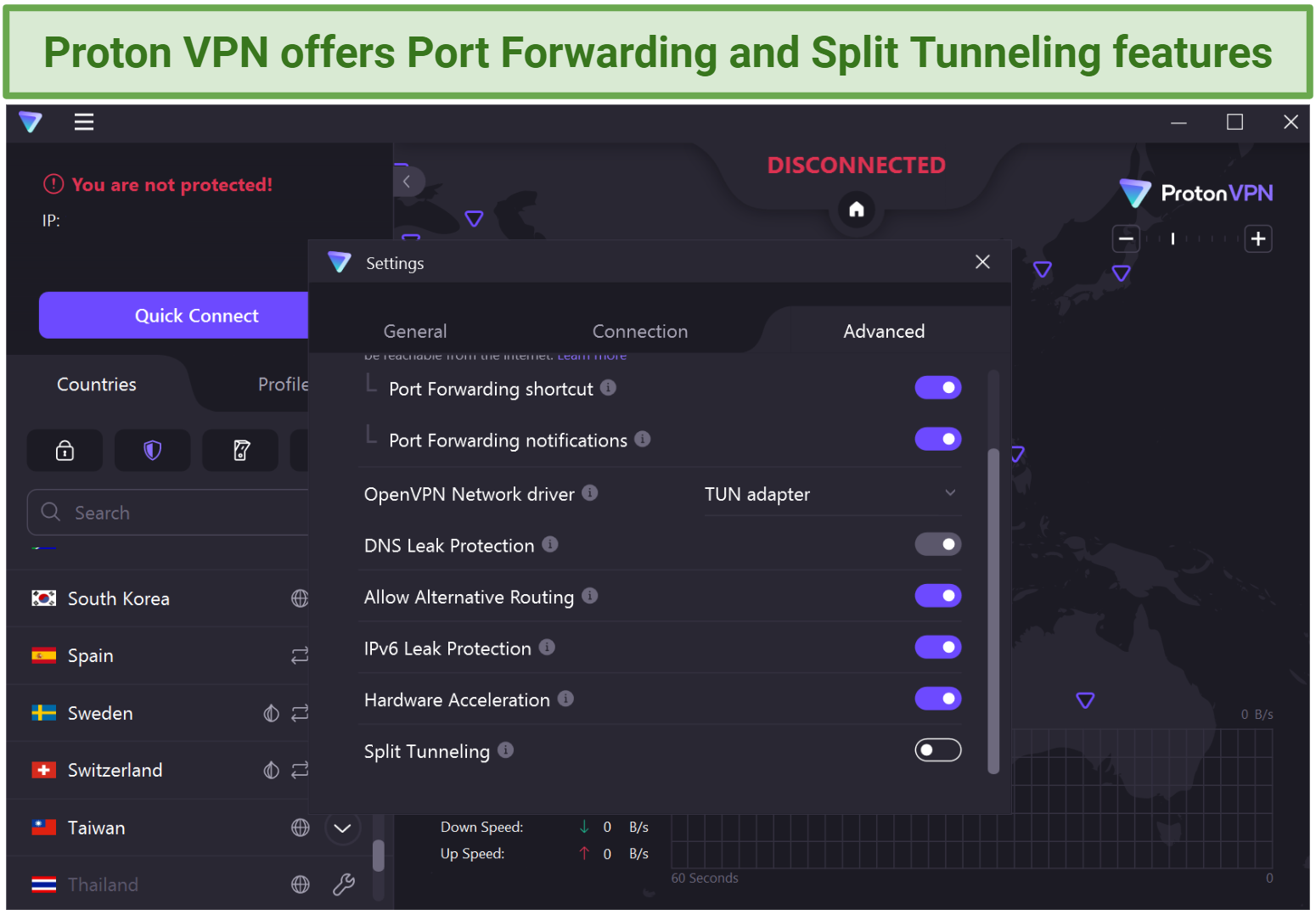
Task: Click the Tor onion icon for Sweden
Action: (x=271, y=713)
